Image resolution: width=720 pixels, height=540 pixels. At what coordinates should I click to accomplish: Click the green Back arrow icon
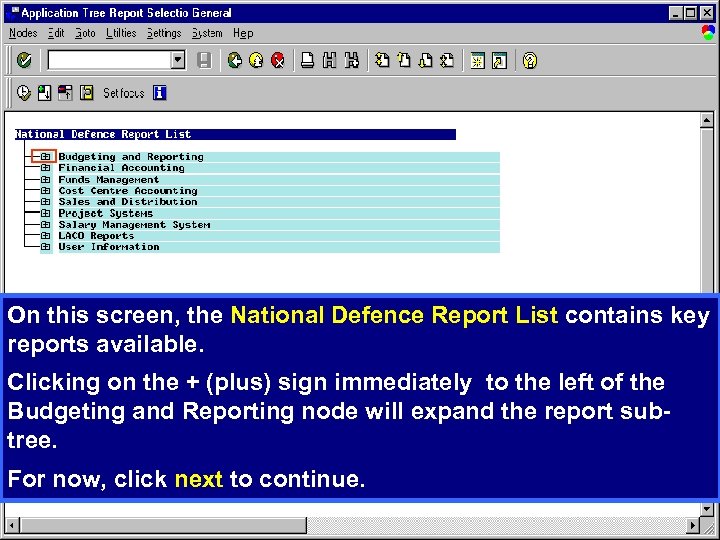(235, 60)
